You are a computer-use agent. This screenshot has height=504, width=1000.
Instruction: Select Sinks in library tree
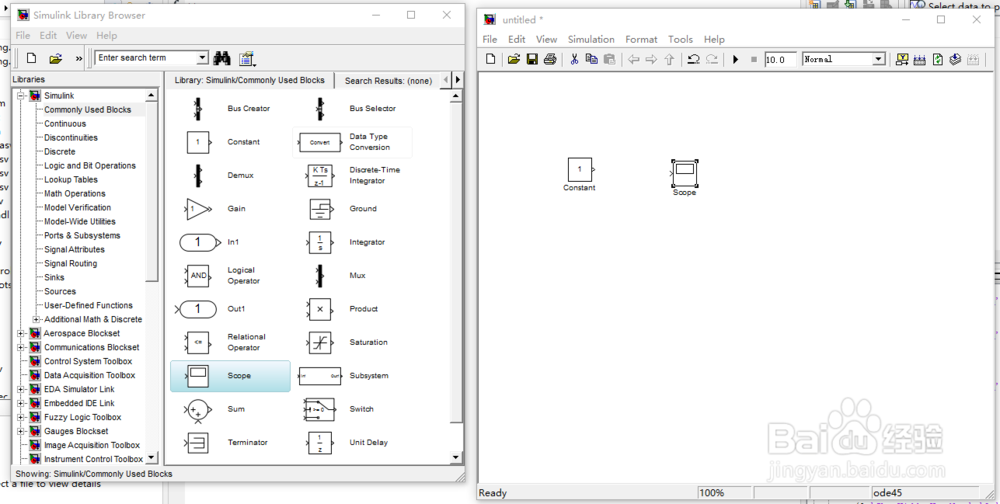pos(54,278)
